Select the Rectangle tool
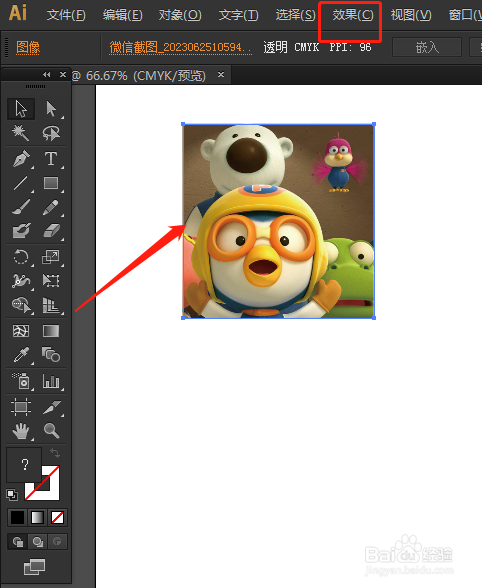The image size is (482, 588). coord(51,183)
